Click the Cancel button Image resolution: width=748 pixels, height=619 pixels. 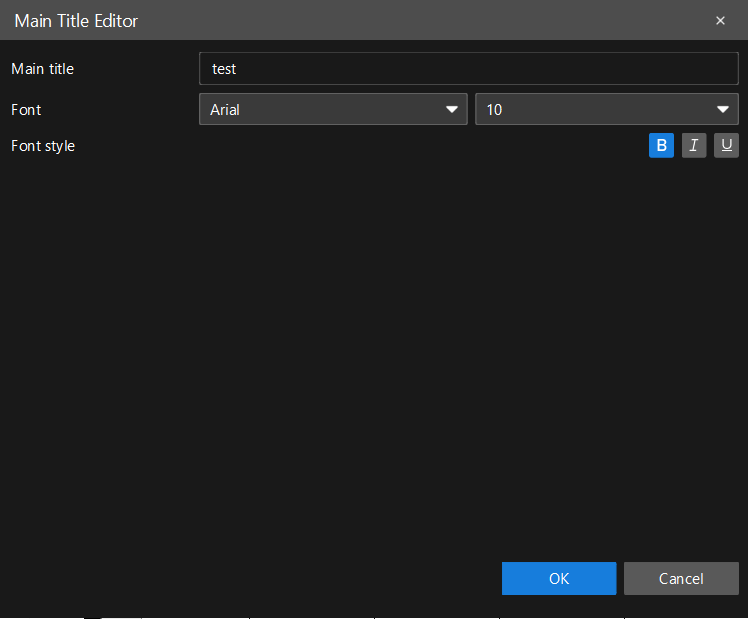click(681, 578)
